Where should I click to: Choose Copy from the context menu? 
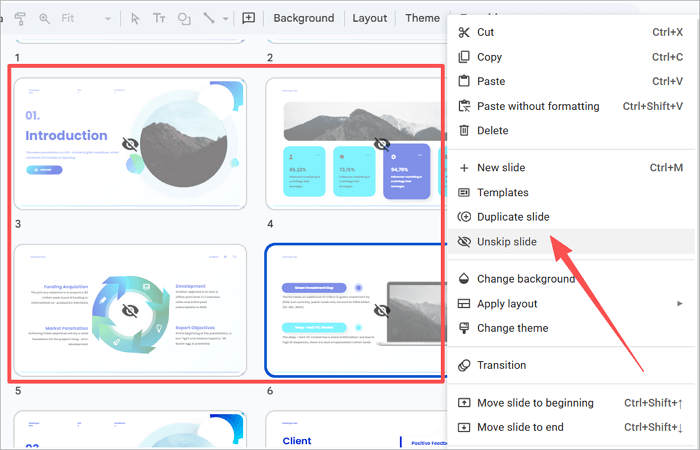point(571,57)
